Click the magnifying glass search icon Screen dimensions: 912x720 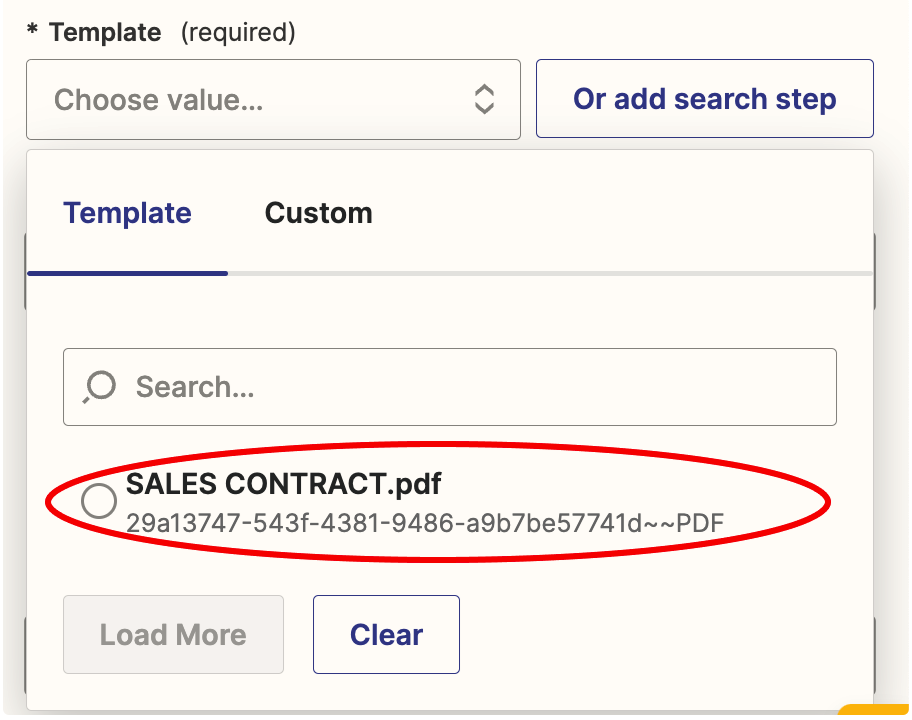tap(99, 386)
